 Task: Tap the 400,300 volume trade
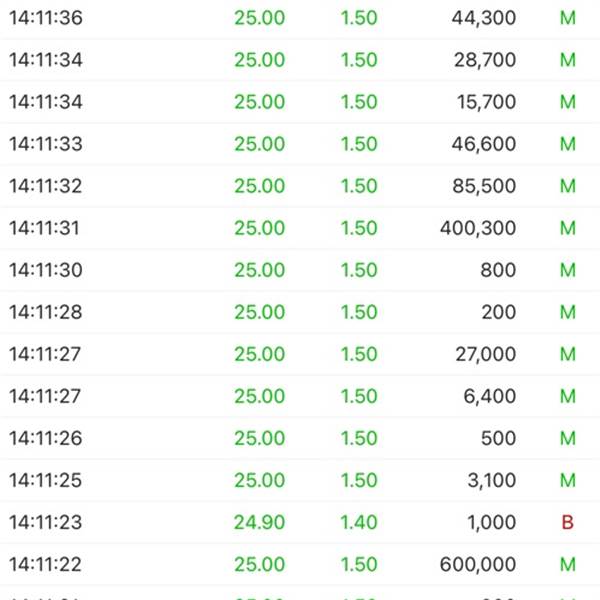tap(300, 228)
